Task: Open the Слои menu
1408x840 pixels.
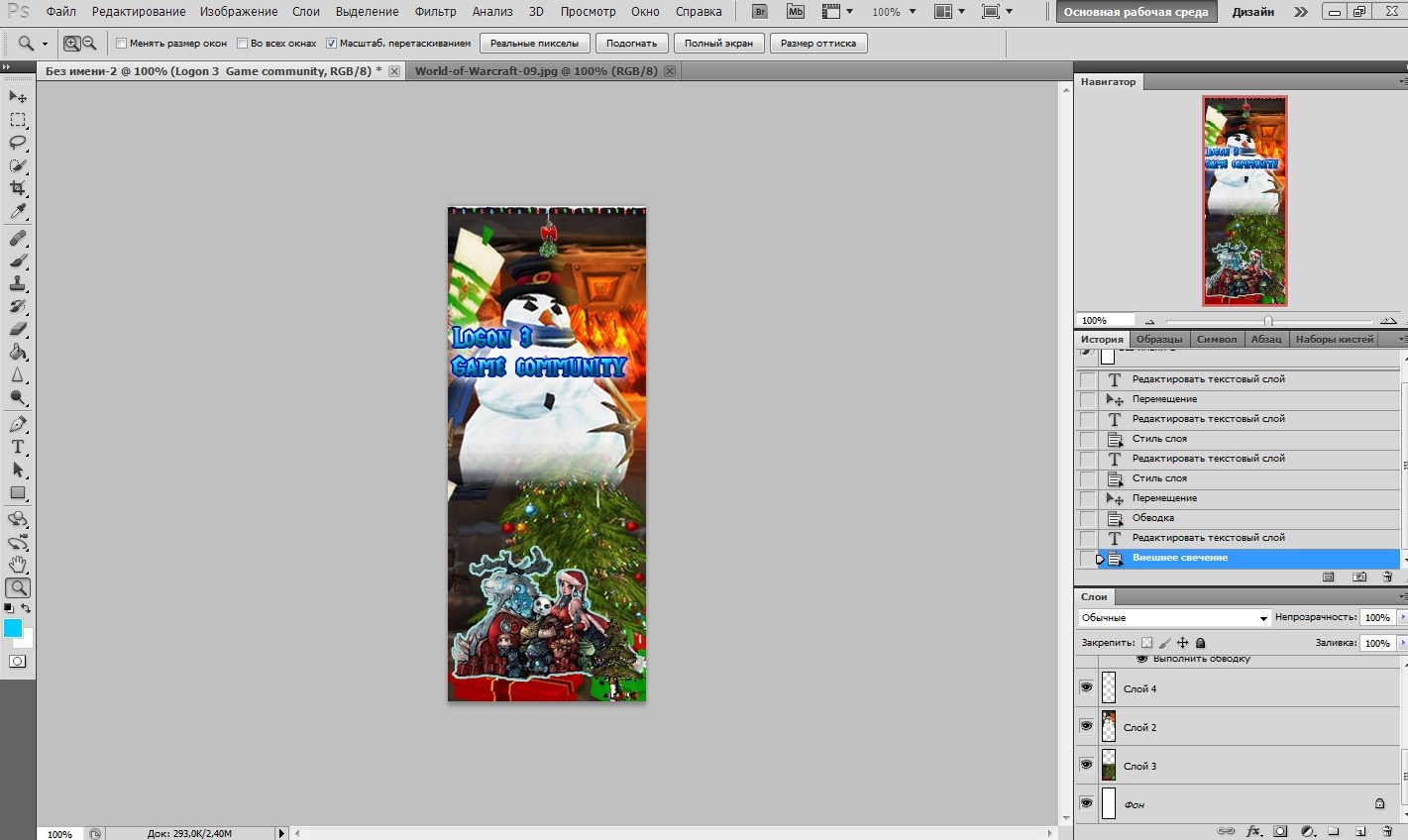Action: pos(306,12)
